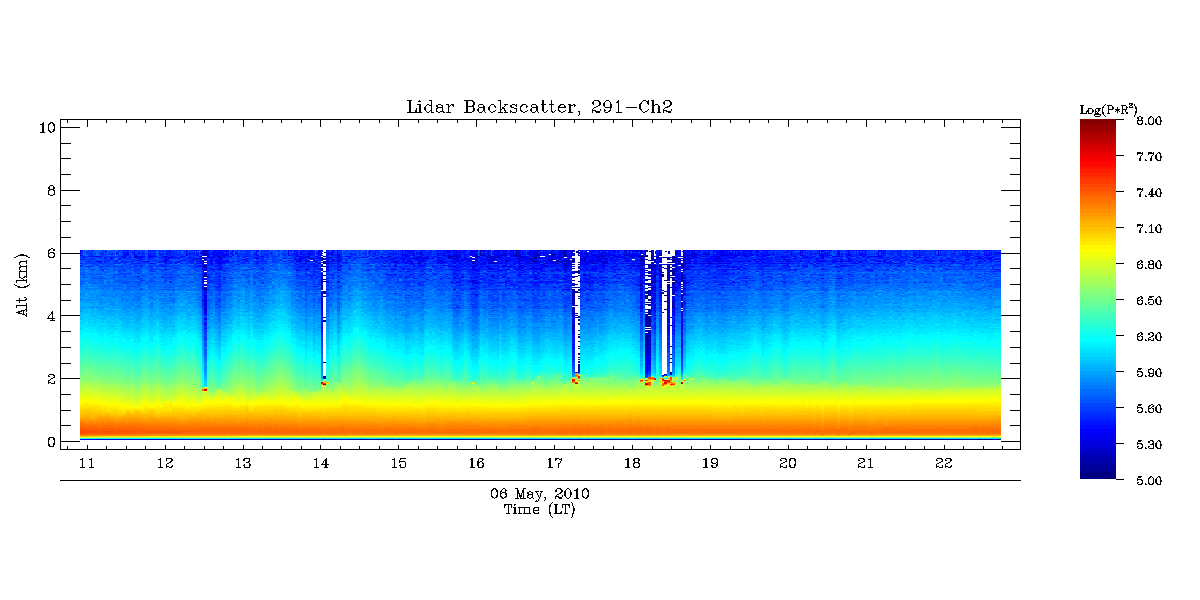Click altitude axis label 4
1200x600 pixels.
pos(49,316)
